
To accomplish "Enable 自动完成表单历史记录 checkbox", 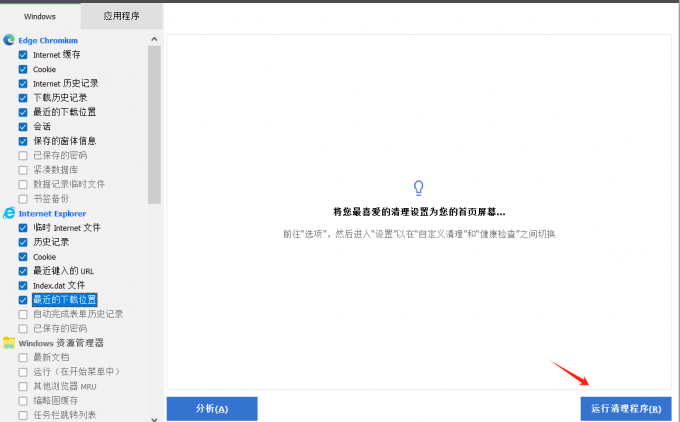I will click(x=23, y=314).
